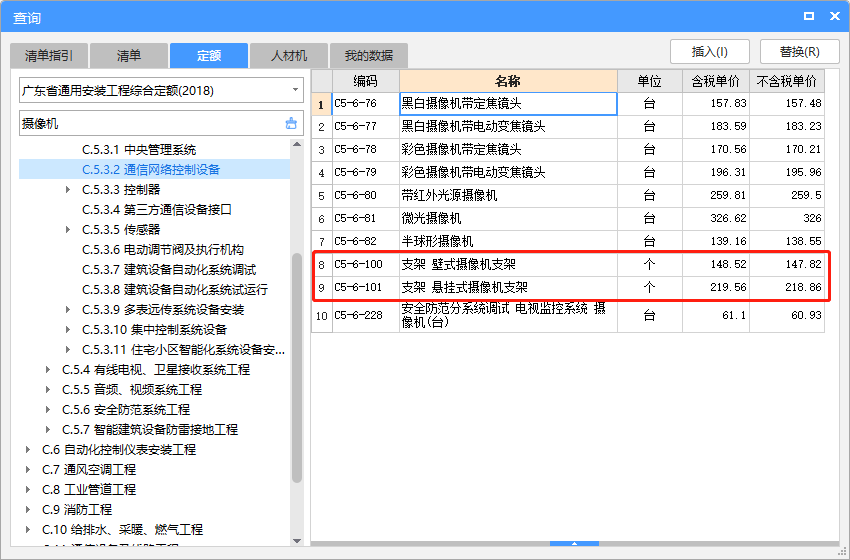850x560 pixels.
Task: Click the 218.86 tax-excluded price cell
Action: [787, 287]
